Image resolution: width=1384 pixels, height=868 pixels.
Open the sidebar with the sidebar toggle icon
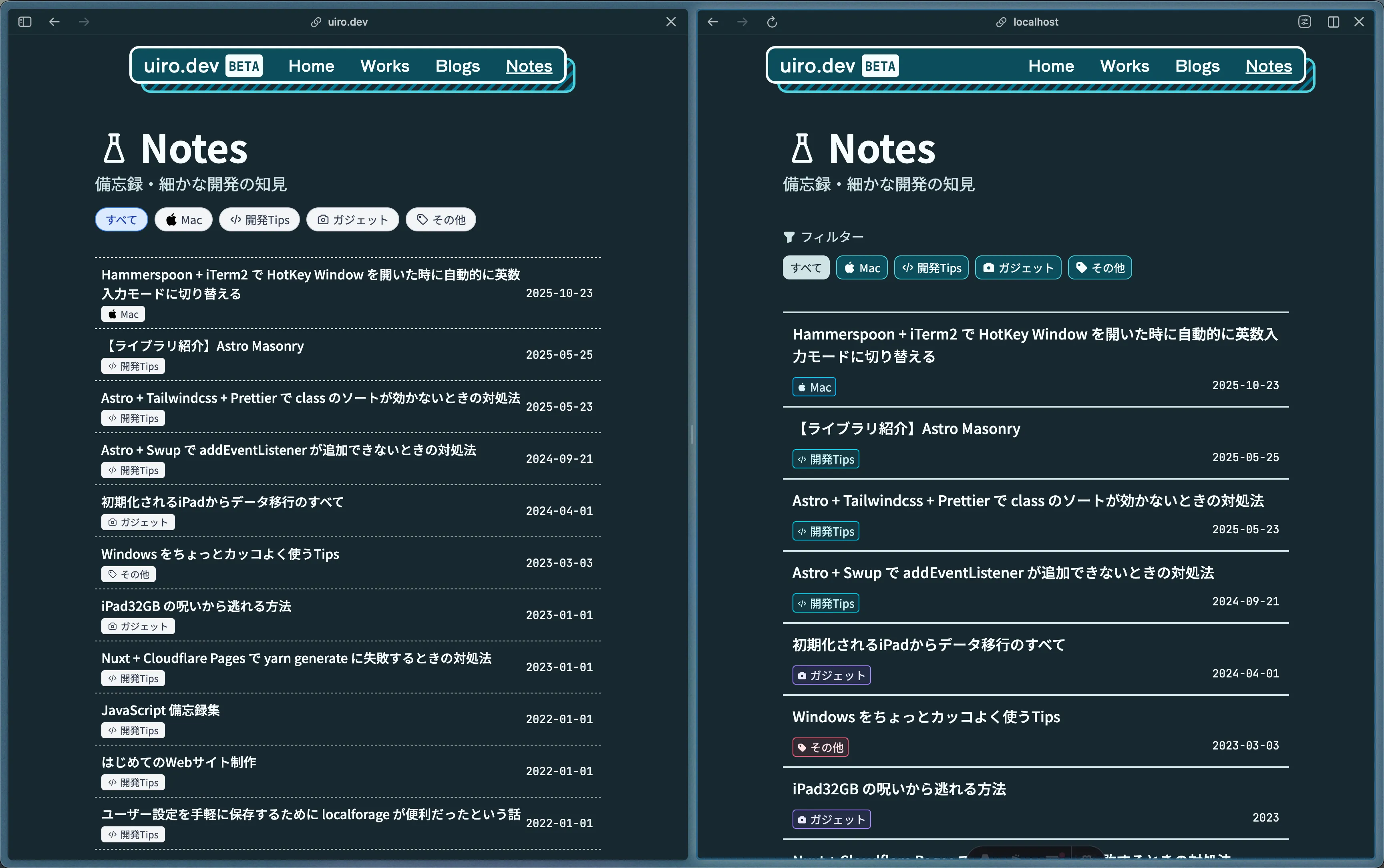pos(24,22)
